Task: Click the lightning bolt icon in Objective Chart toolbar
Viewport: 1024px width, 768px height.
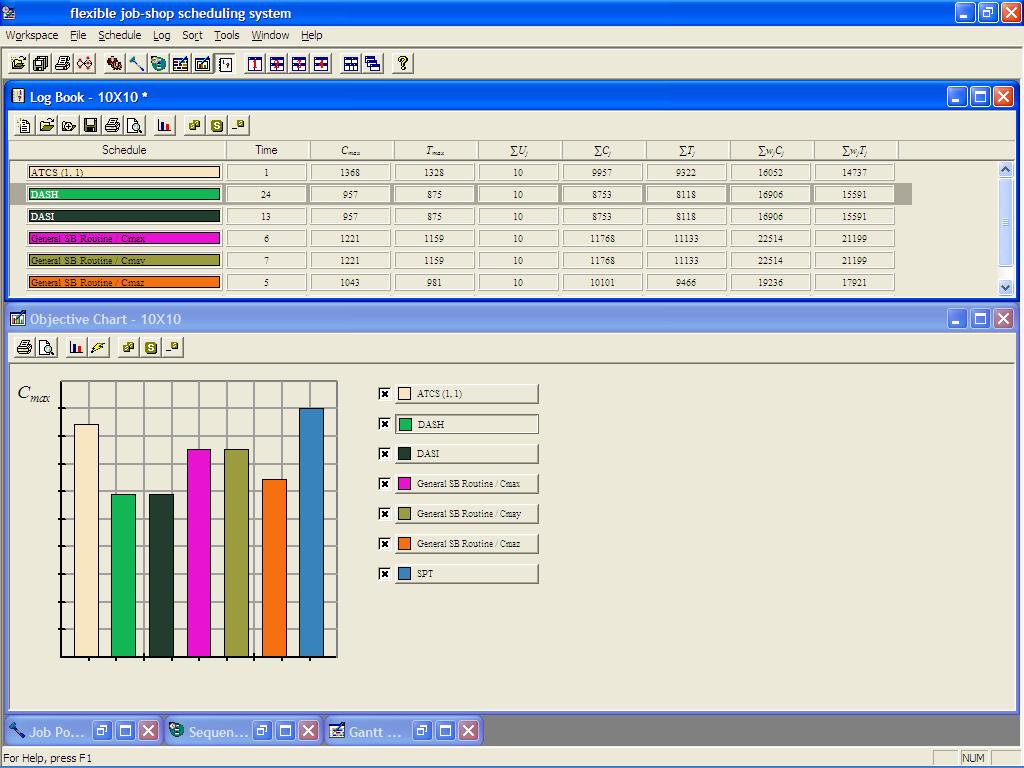Action: (98, 347)
